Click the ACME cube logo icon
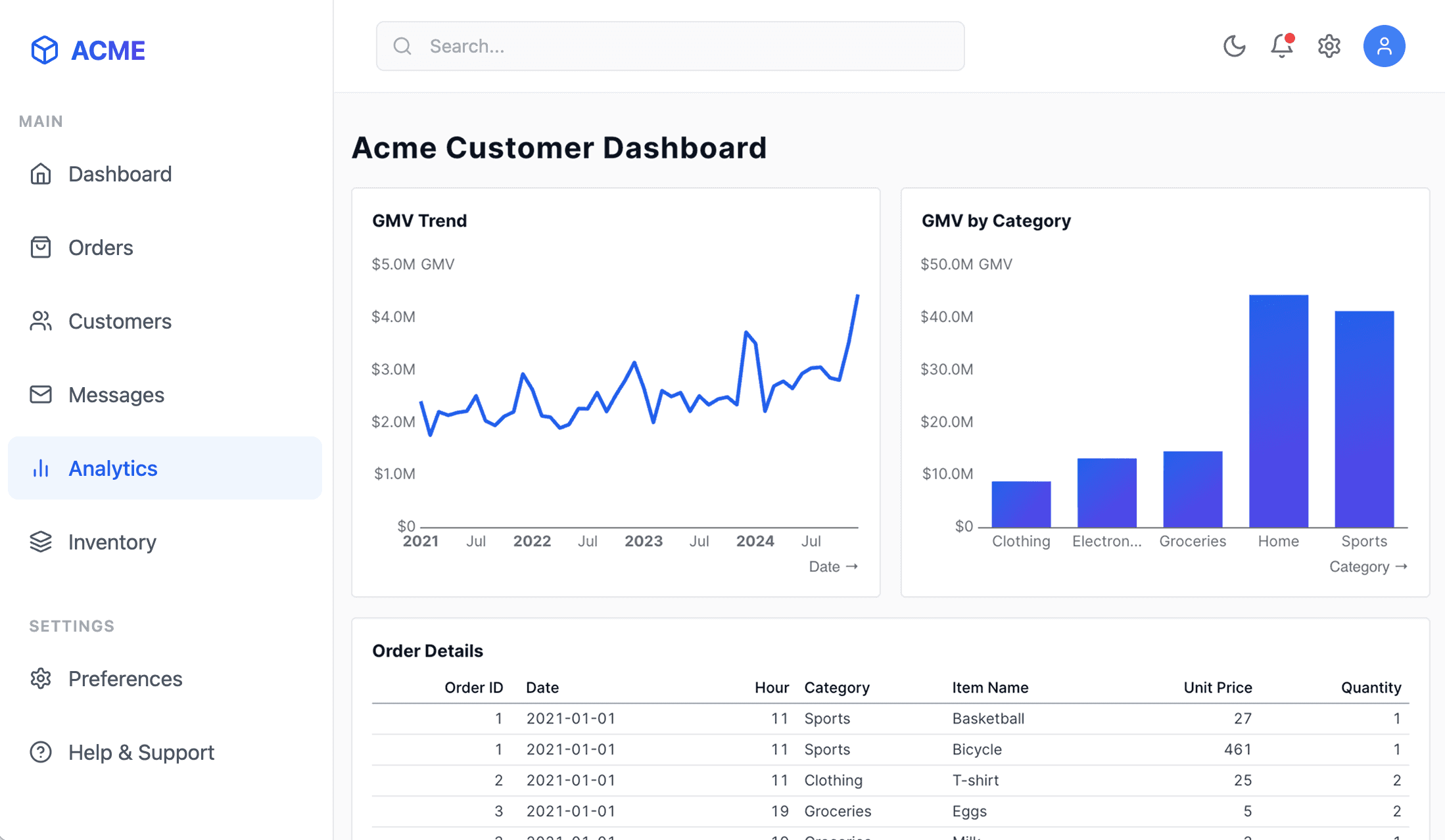 (43, 49)
